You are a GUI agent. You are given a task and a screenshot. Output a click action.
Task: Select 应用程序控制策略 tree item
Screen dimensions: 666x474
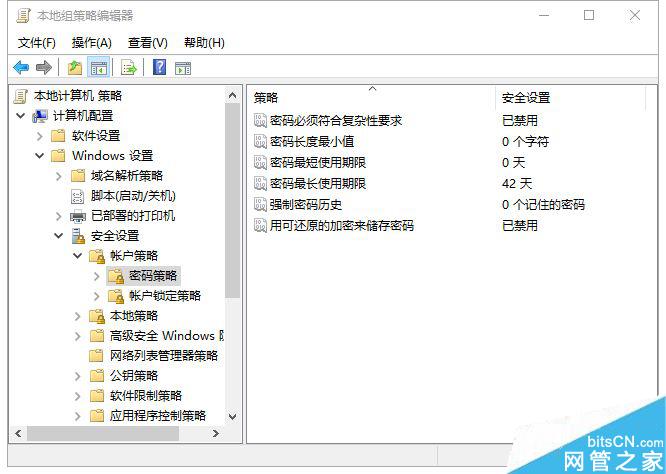pos(158,416)
